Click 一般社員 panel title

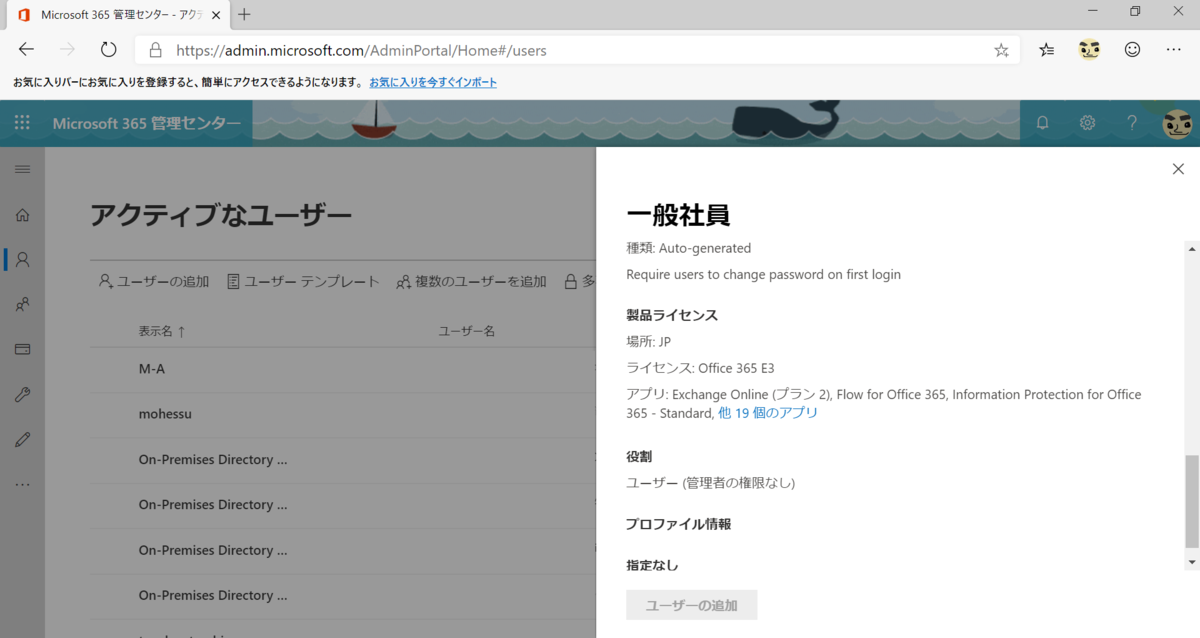(678, 214)
